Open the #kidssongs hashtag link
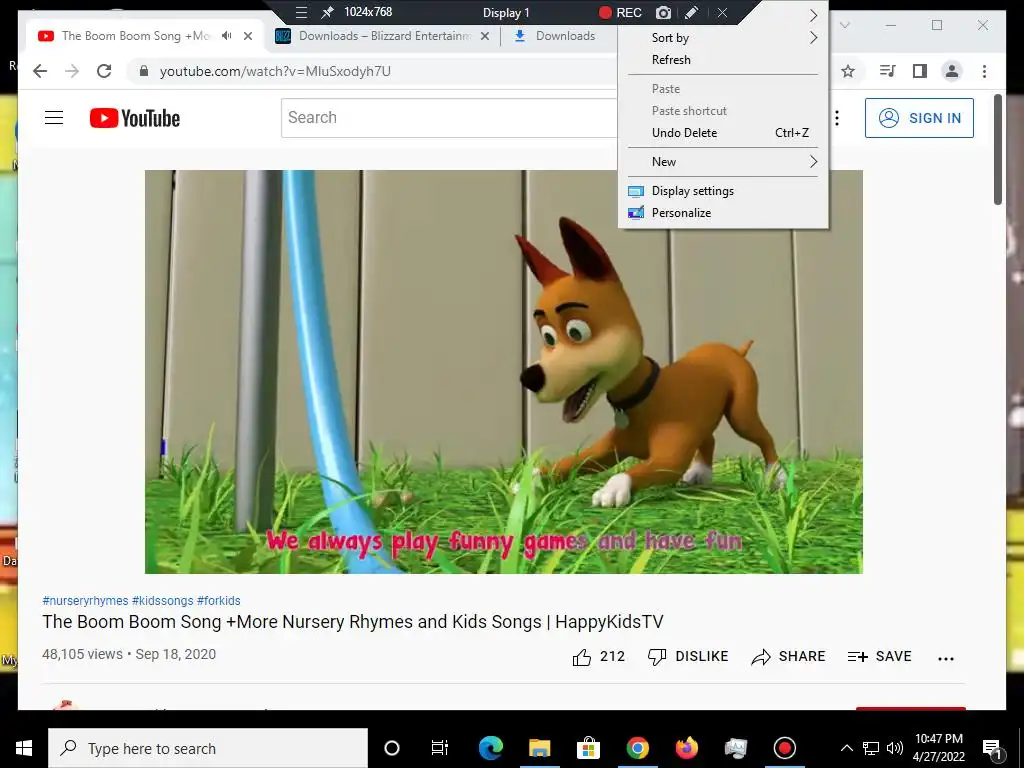This screenshot has width=1024, height=768. click(x=163, y=600)
